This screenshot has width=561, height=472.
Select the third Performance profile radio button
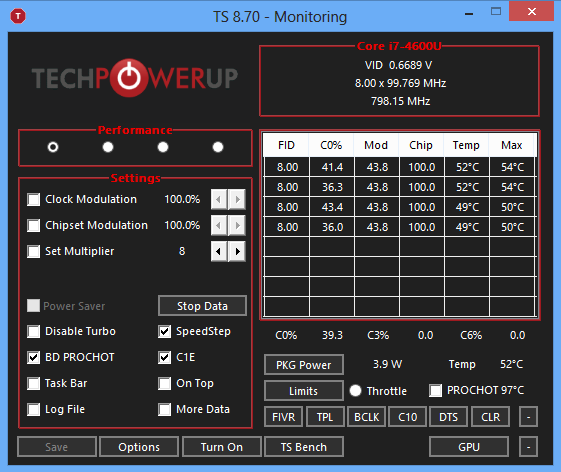tap(163, 147)
